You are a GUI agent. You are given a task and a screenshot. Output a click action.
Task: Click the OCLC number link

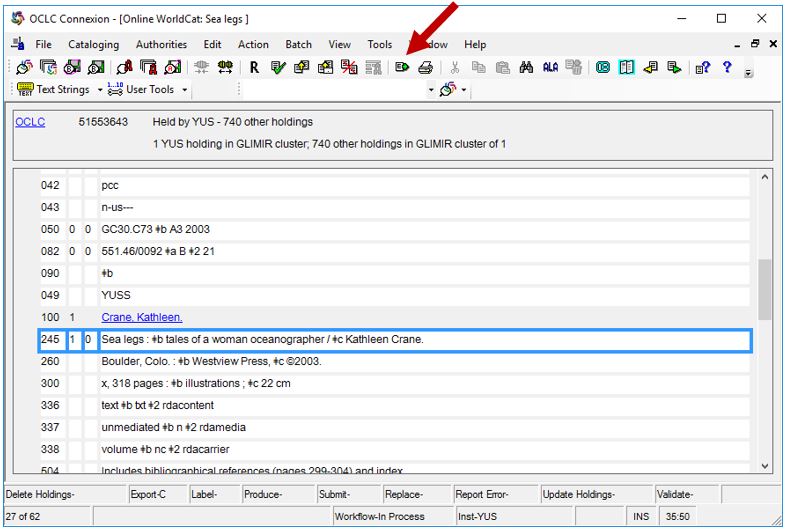[30, 122]
